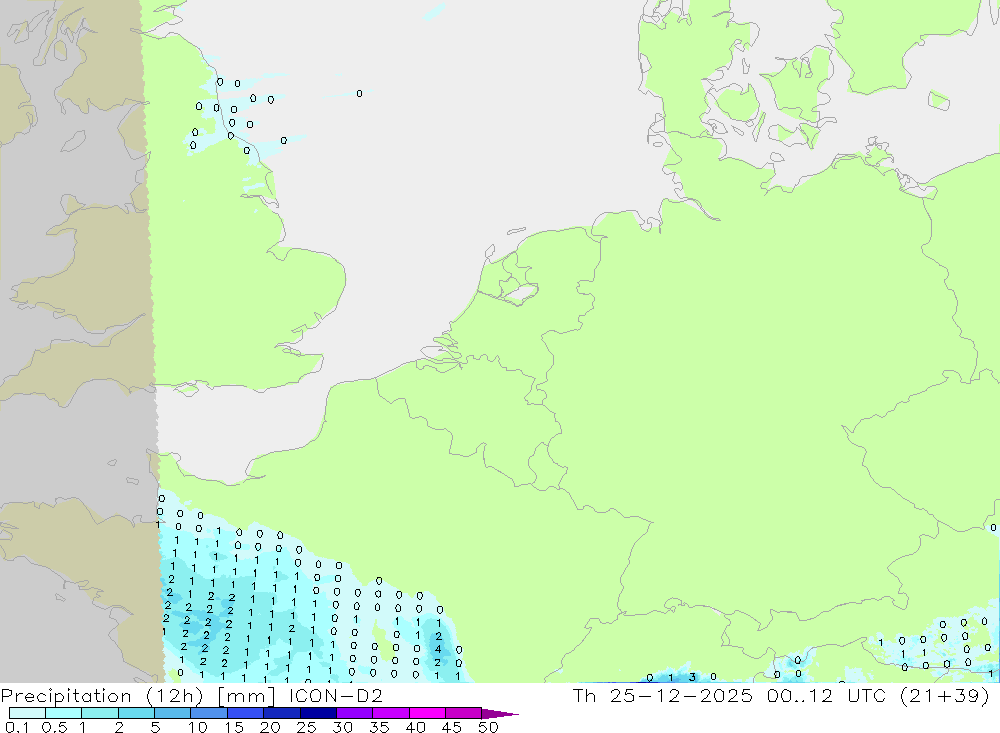Click the 'ICON-D2' model name label

coord(335,695)
